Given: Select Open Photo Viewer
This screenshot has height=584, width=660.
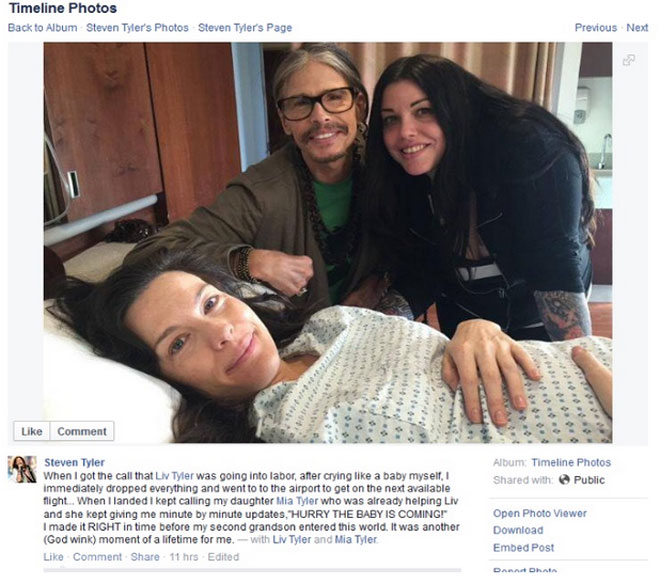Looking at the screenshot, I should click(540, 513).
